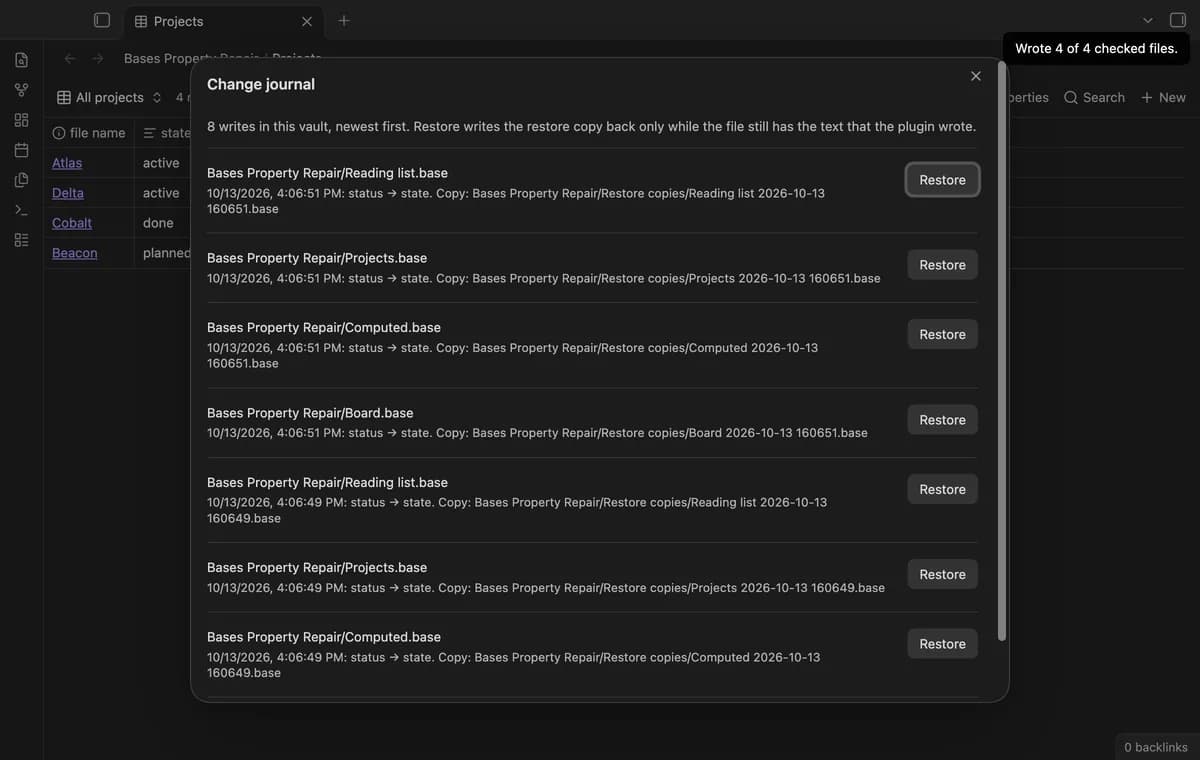This screenshot has height=760, width=1200.
Task: Open graph view from the ribbon
Action: click(x=21, y=90)
